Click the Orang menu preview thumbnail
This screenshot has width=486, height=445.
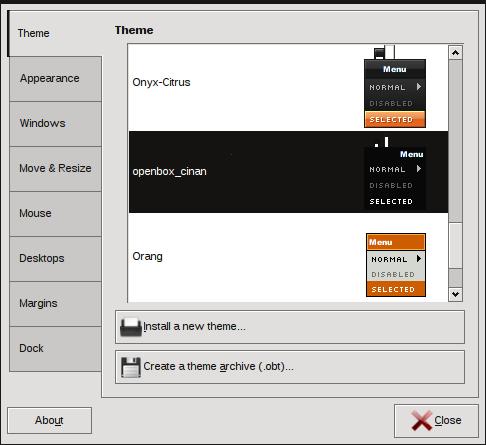[x=396, y=265]
